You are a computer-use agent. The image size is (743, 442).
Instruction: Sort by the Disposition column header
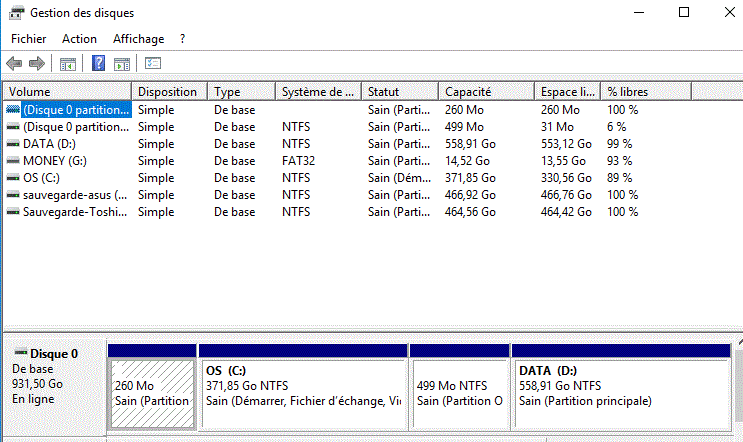coord(170,91)
